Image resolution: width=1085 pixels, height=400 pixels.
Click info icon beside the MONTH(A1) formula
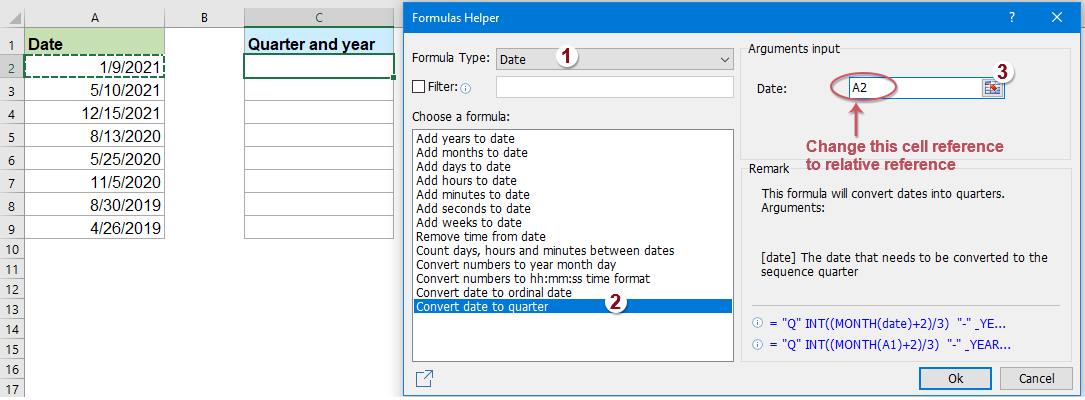coord(756,344)
